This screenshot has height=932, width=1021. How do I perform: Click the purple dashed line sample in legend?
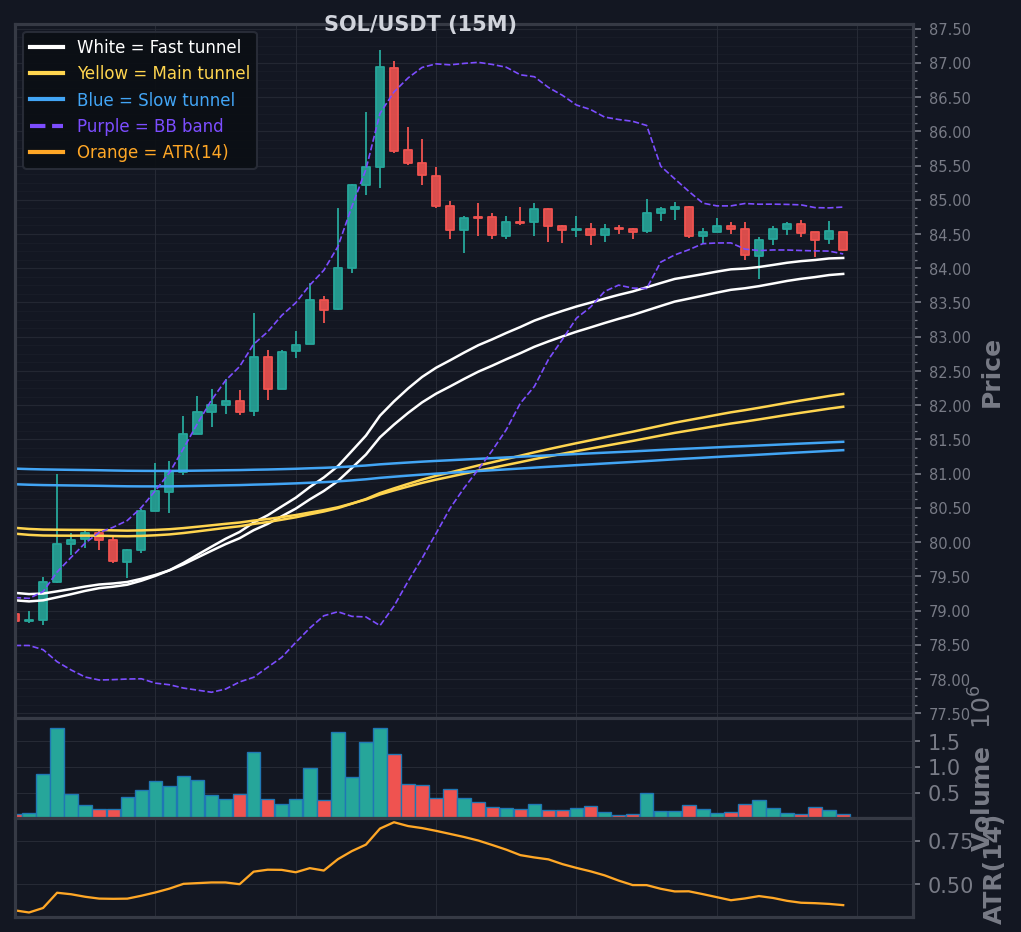pyautogui.click(x=46, y=126)
